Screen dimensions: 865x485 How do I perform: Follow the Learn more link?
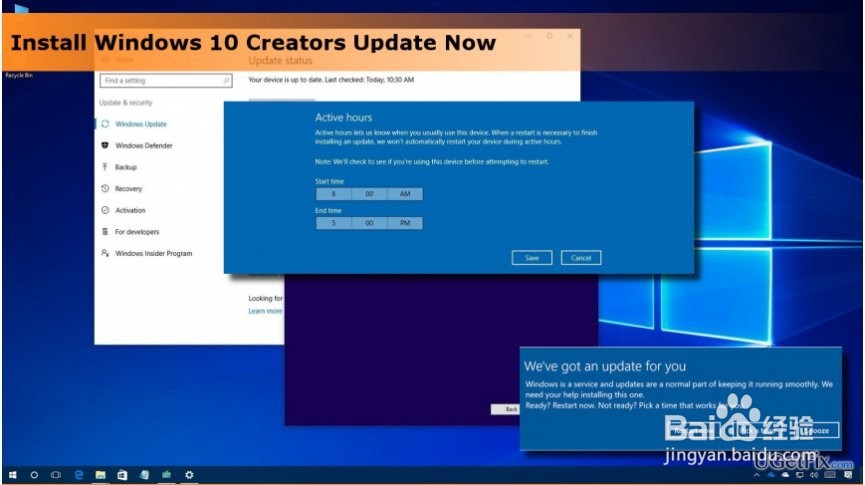point(265,311)
